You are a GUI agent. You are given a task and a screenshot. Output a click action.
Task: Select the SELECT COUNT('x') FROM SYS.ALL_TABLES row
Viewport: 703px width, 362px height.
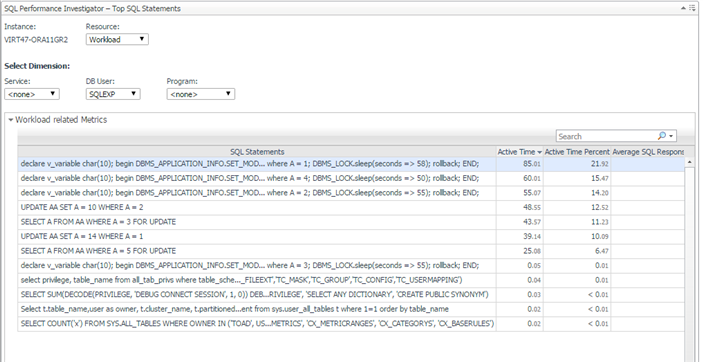[x=257, y=323]
